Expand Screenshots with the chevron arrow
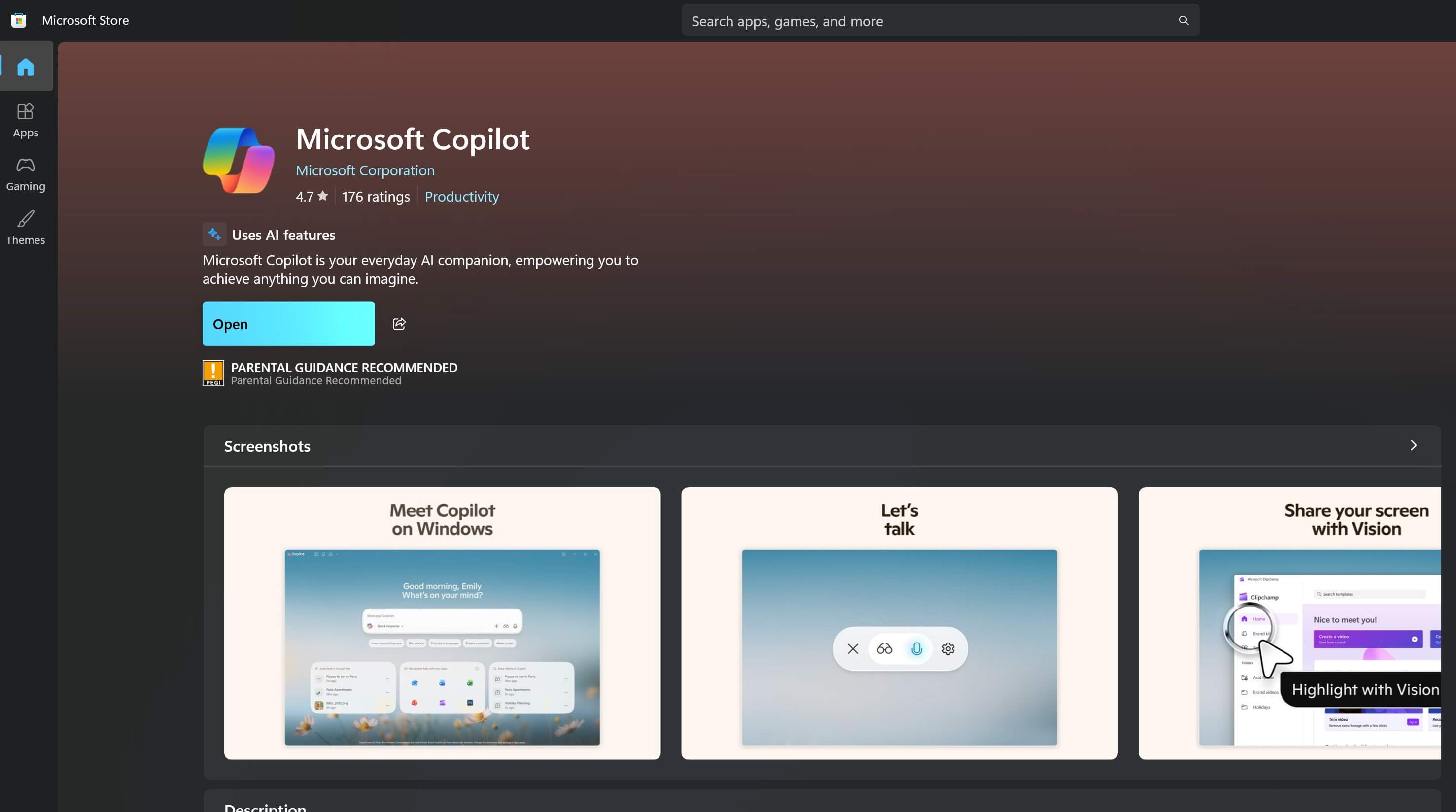The width and height of the screenshot is (1456, 812). pyautogui.click(x=1413, y=446)
